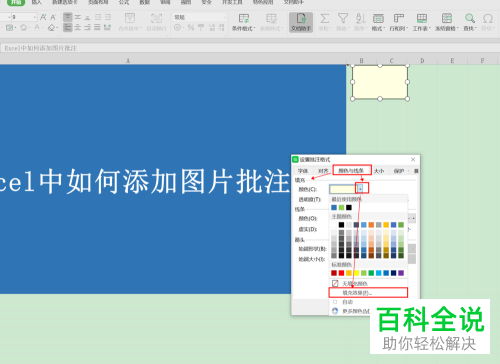This screenshot has width=500, height=364.
Task: Pick the standard yellow color swatch
Action: point(356,273)
